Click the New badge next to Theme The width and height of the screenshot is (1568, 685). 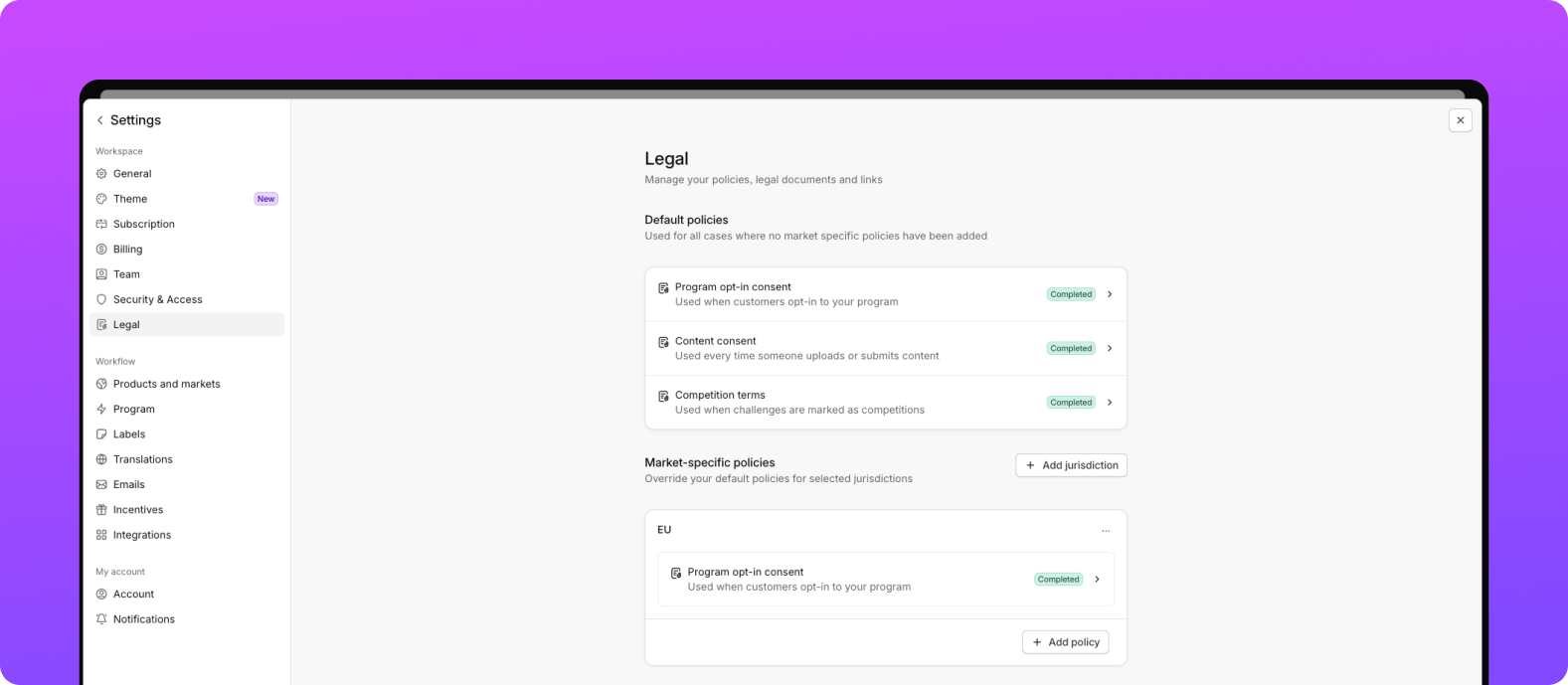click(x=265, y=199)
